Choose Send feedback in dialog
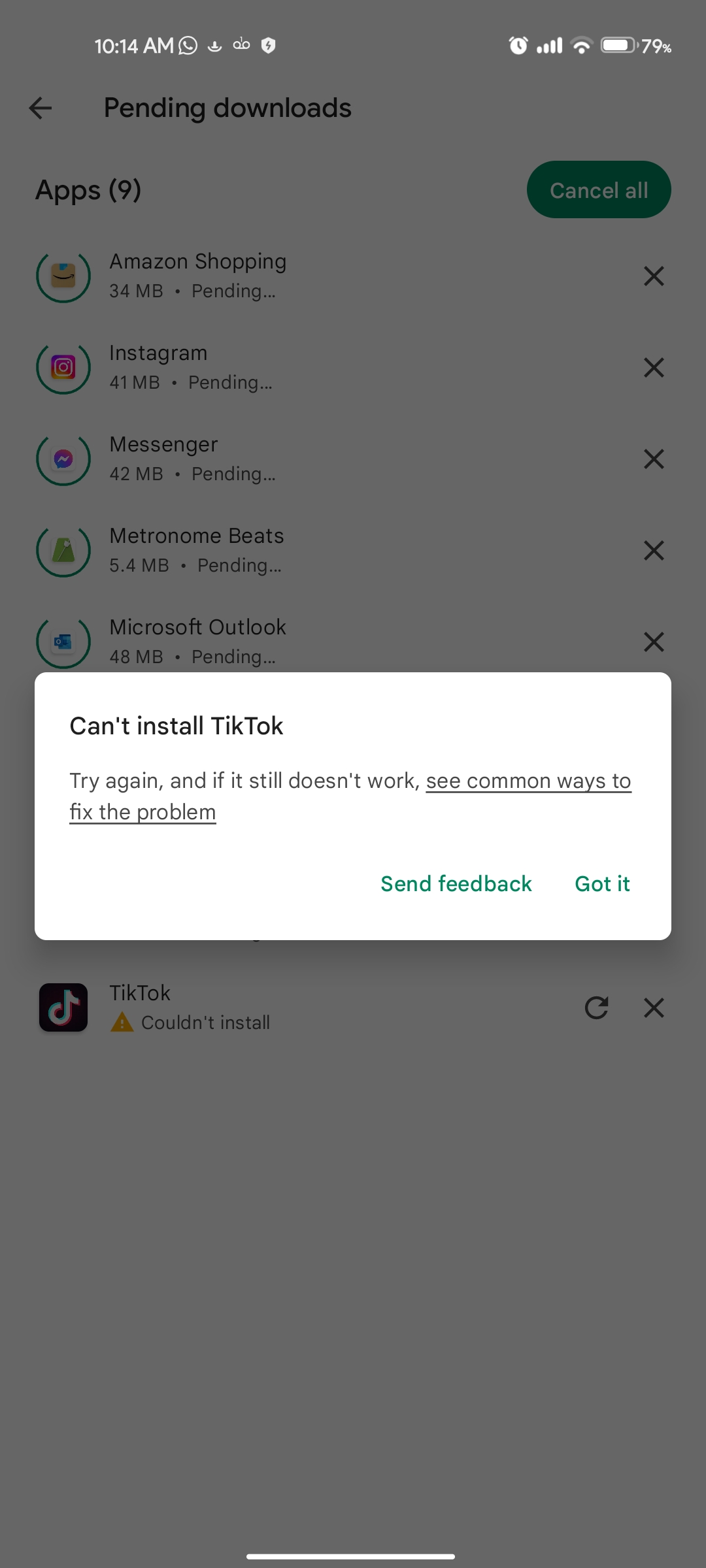 [x=456, y=883]
